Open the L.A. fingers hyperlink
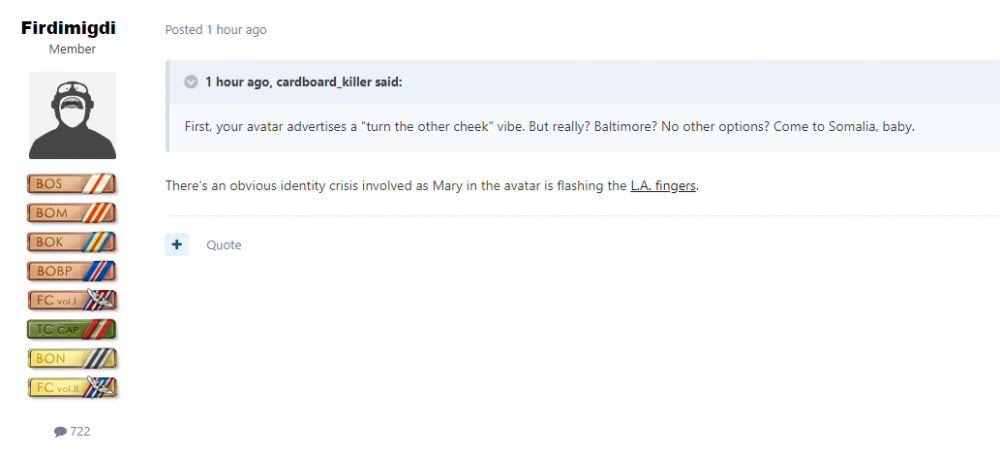Viewport: 1000px width, 455px height. 663,186
